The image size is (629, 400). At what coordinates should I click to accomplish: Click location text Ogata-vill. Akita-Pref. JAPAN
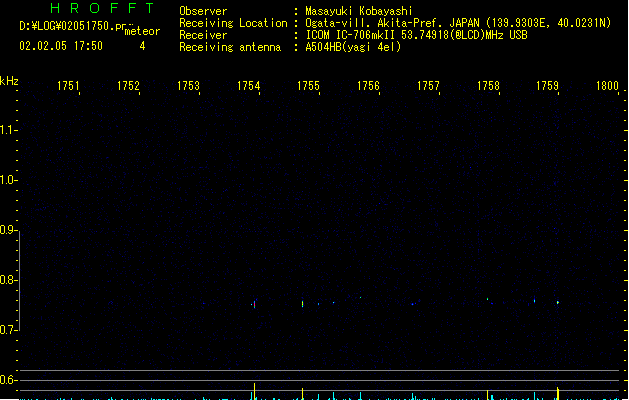[392, 23]
